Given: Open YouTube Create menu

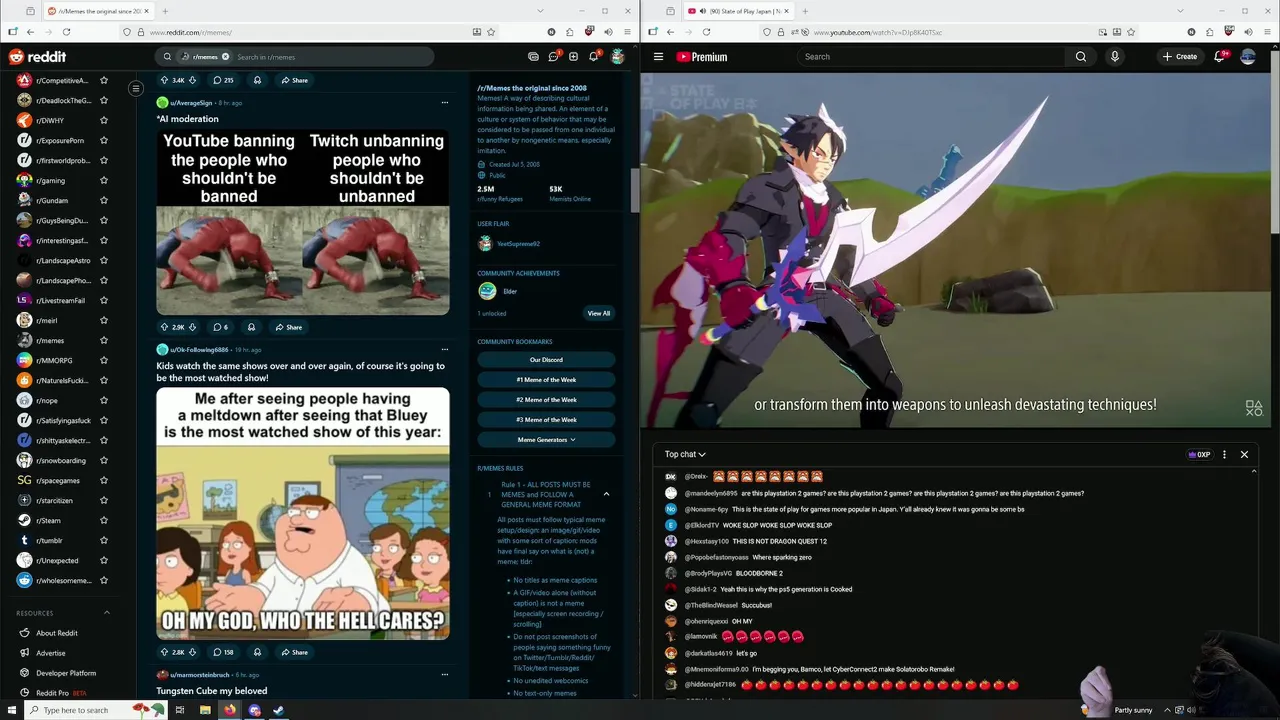Looking at the screenshot, I should (x=1180, y=57).
